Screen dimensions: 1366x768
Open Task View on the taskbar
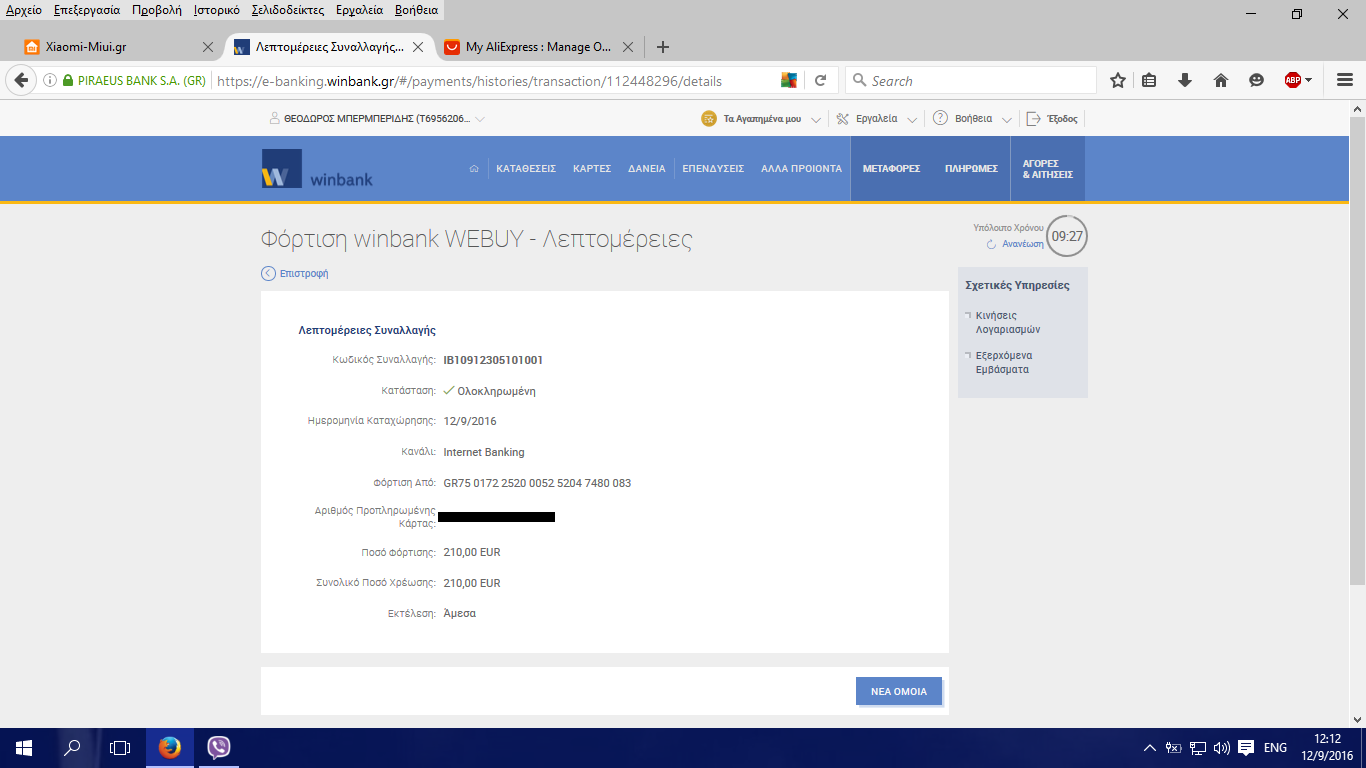click(x=120, y=747)
